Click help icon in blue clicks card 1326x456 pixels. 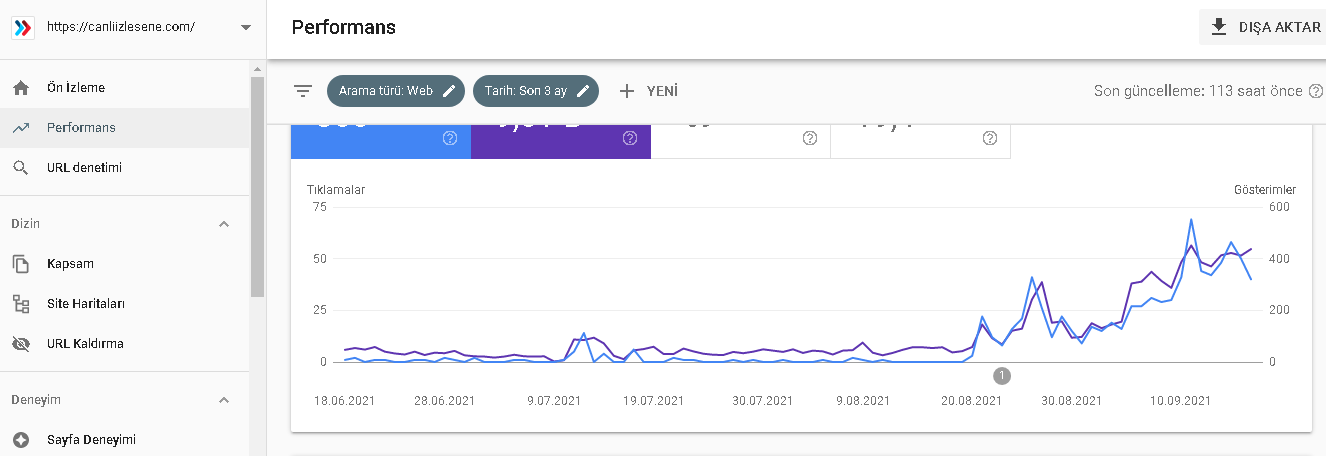[x=450, y=138]
